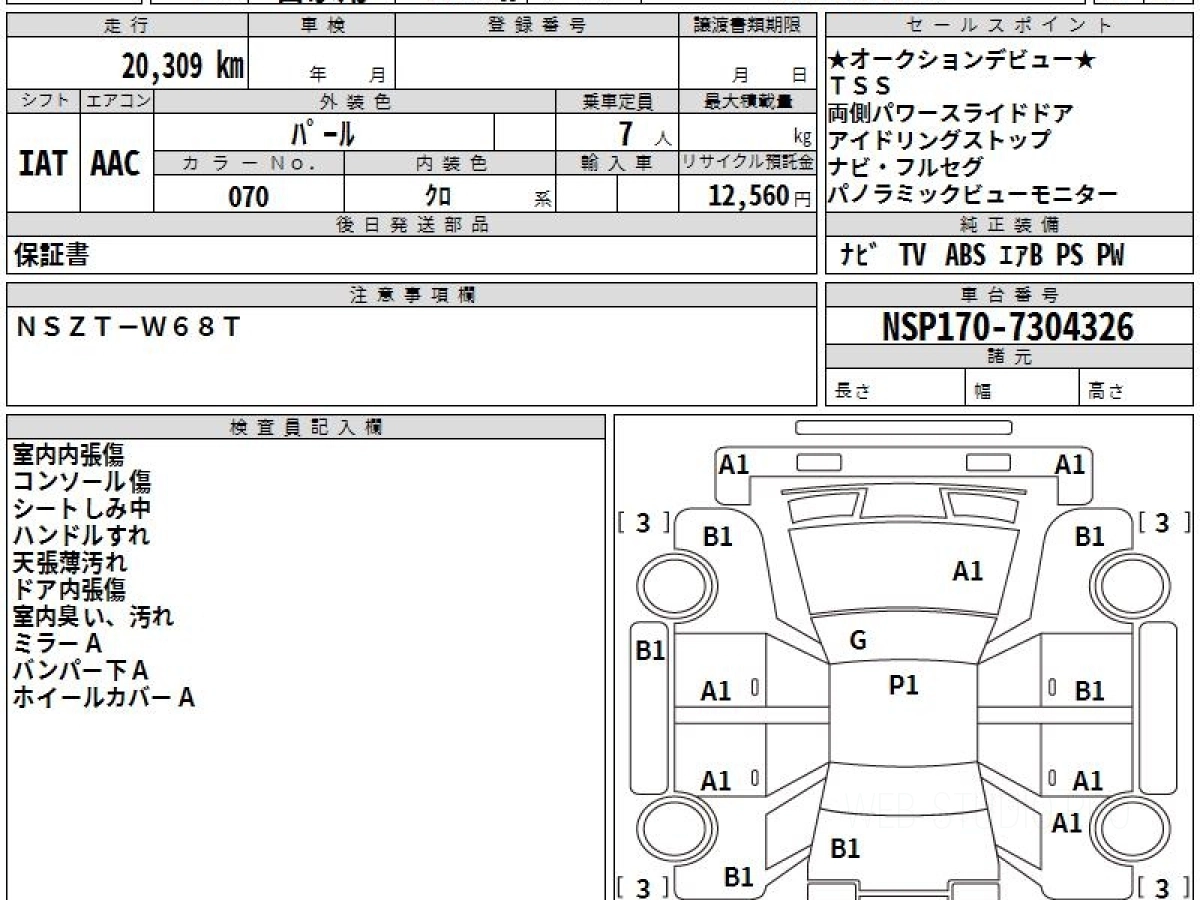The height and width of the screenshot is (900, 1200).
Task: Click the 走行 header cell
Action: 126,26
